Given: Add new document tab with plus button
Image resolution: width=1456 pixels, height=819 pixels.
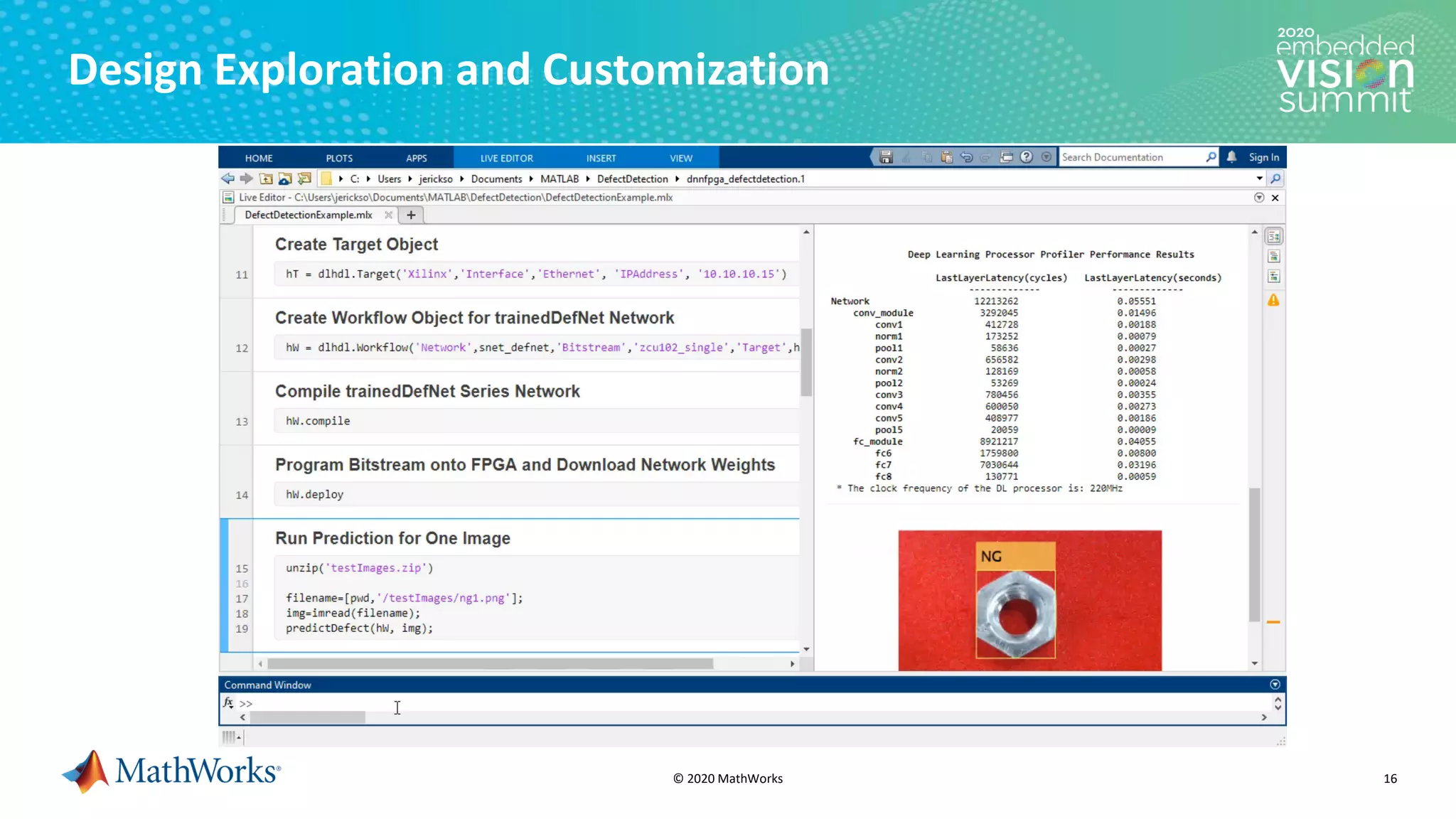Looking at the screenshot, I should [x=411, y=215].
